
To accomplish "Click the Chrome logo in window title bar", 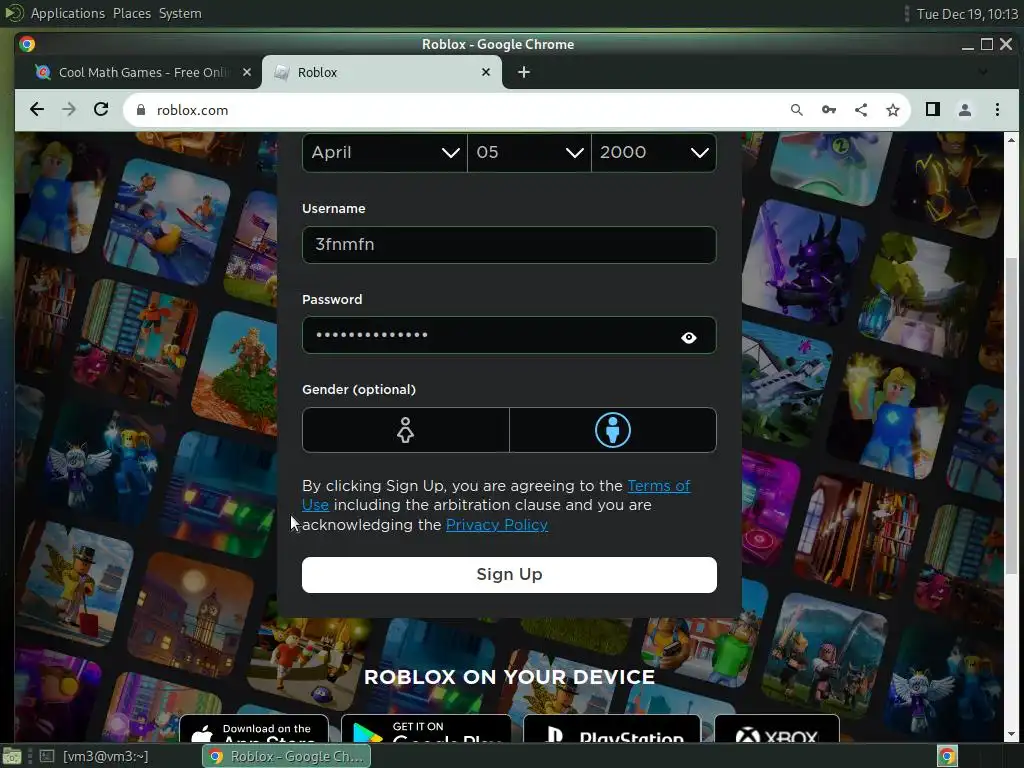I will 27,44.
